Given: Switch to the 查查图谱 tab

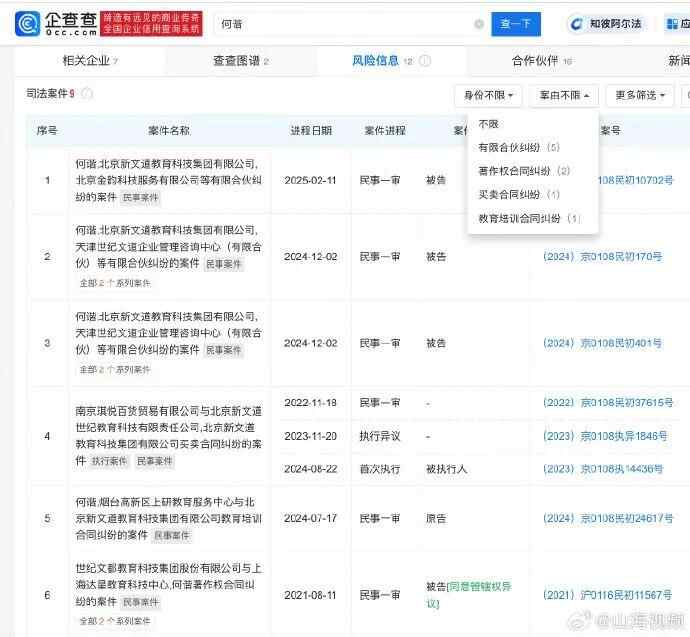Looking at the screenshot, I should pyautogui.click(x=241, y=61).
